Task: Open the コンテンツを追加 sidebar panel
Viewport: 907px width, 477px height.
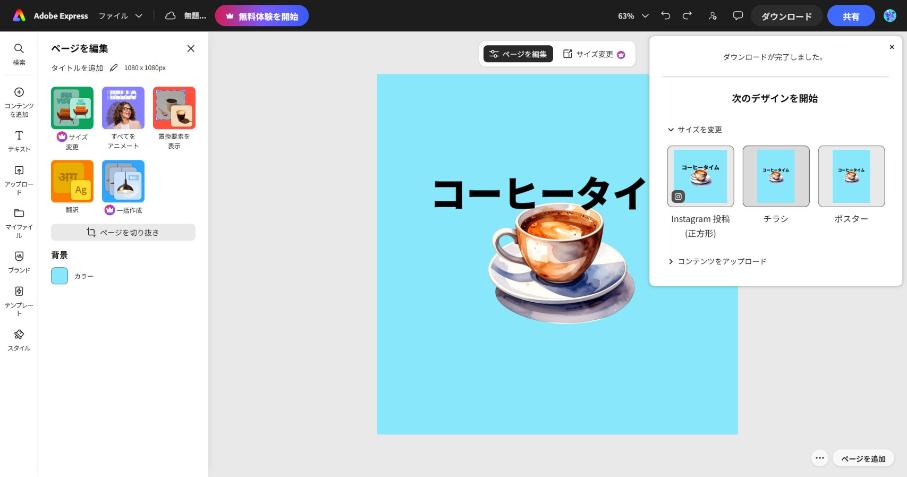Action: click(x=19, y=102)
